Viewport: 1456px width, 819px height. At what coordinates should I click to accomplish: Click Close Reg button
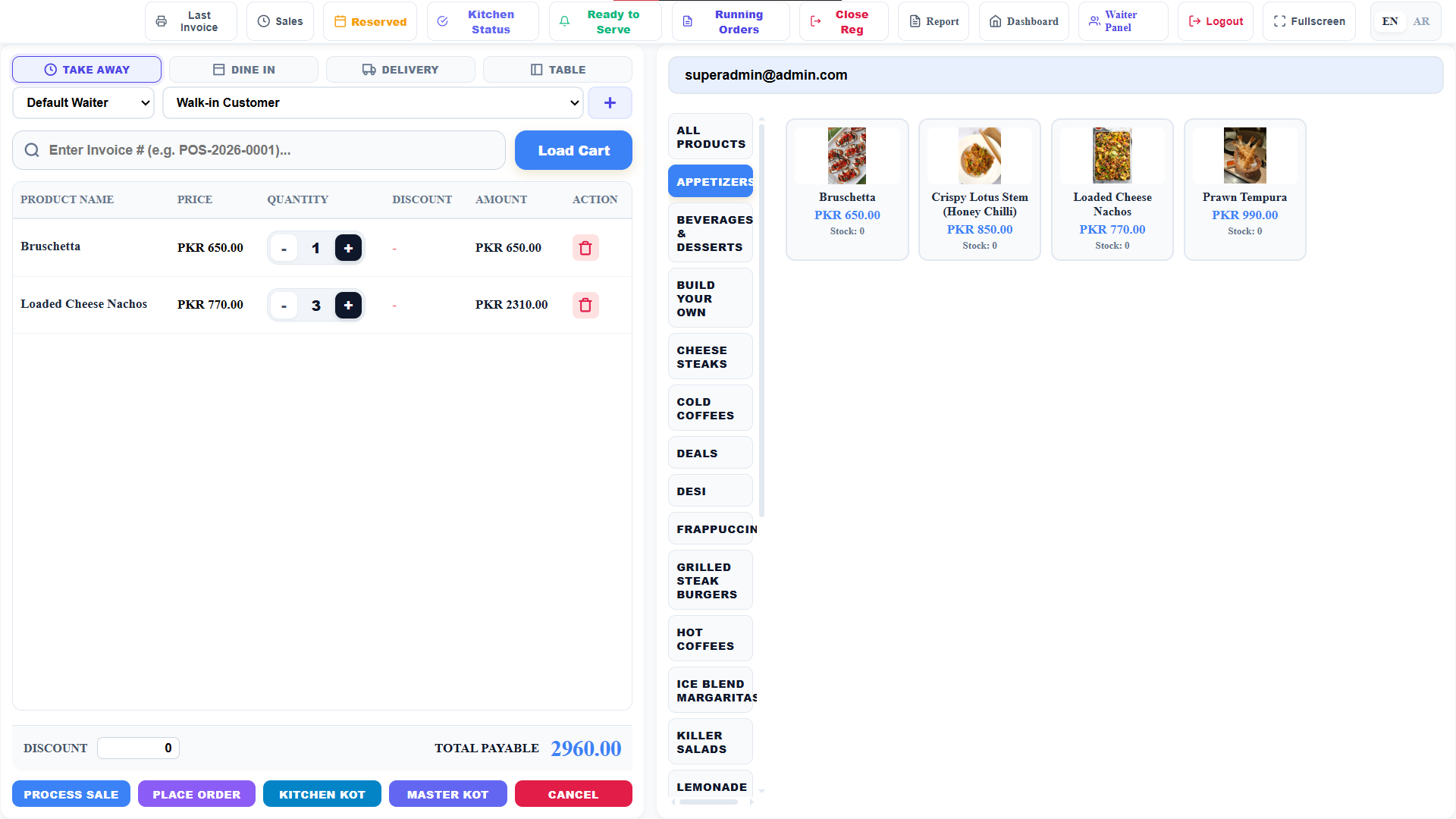844,21
